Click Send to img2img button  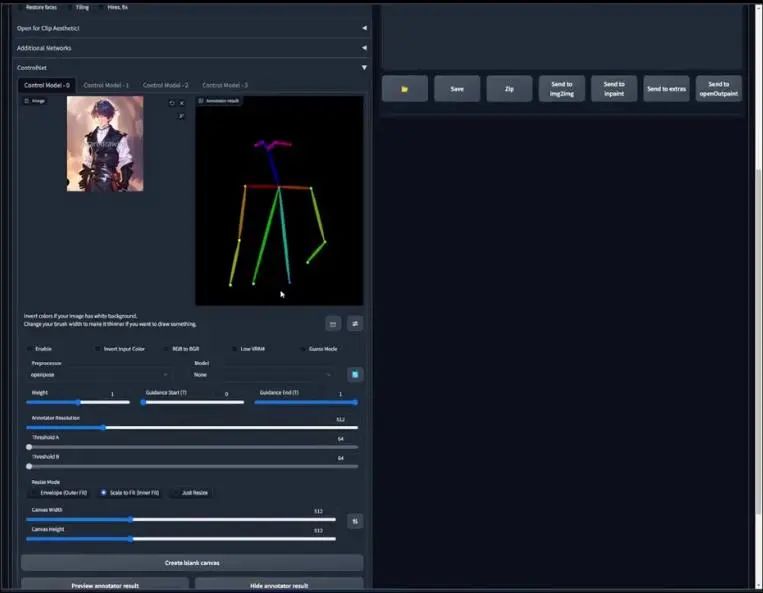562,89
